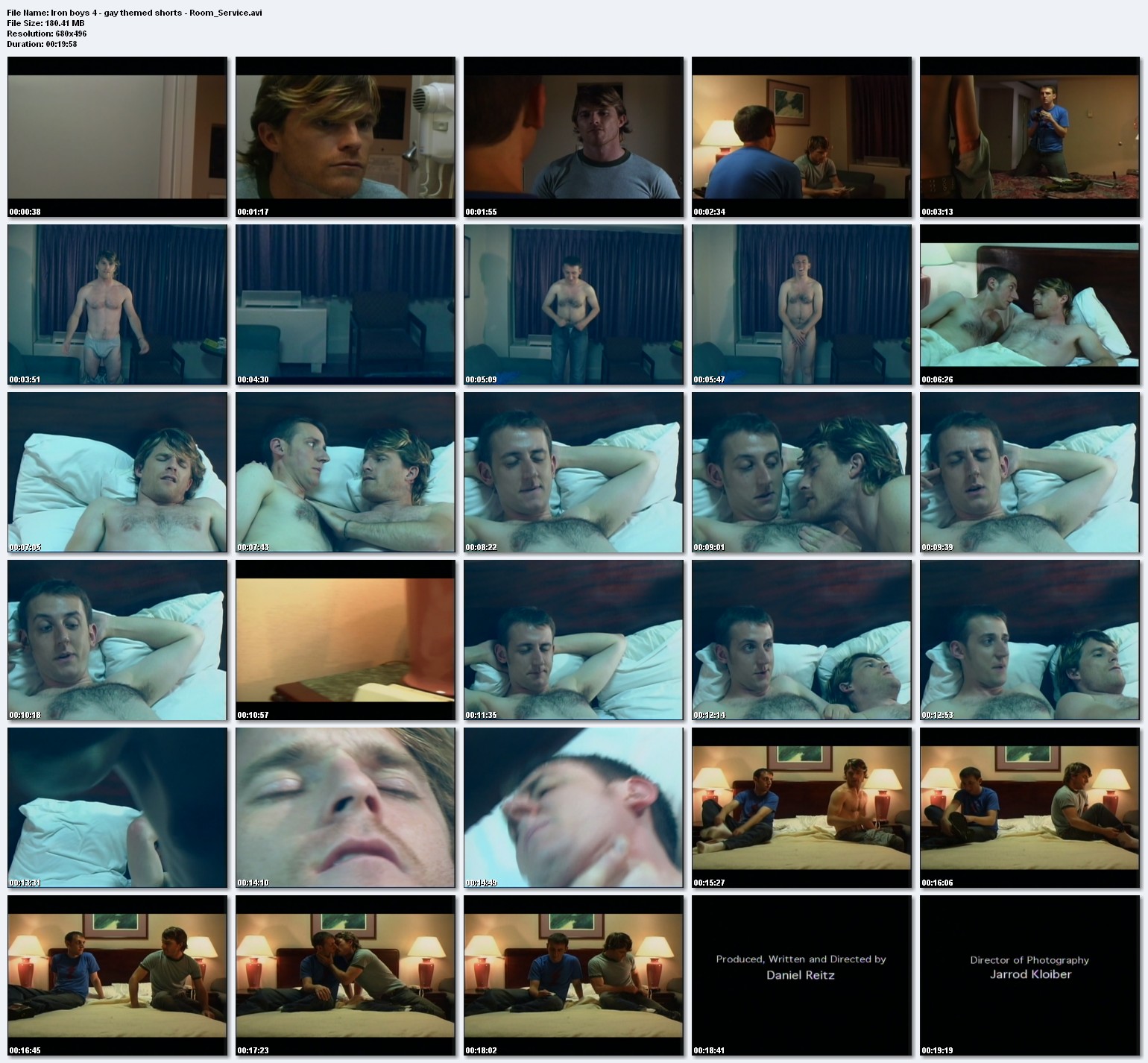Click the Resolution 680x496 text
1148x1063 pixels.
[x=47, y=34]
